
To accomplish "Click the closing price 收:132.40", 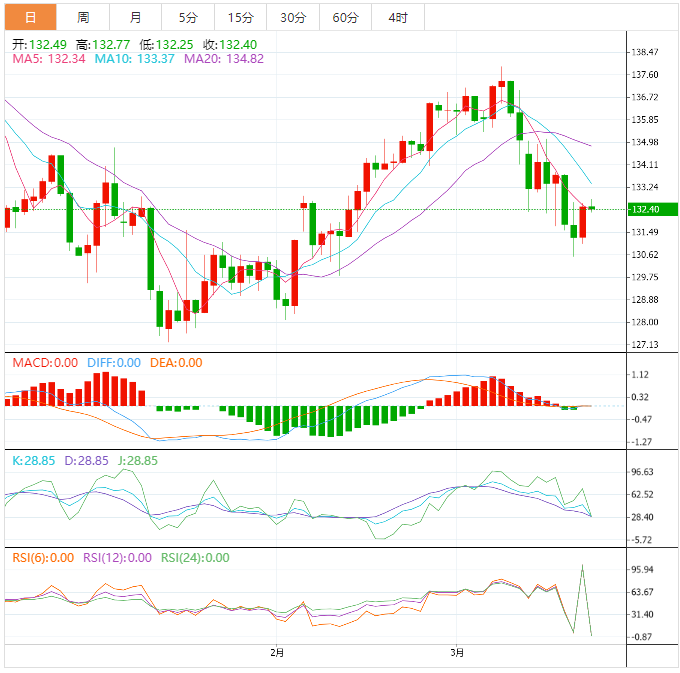I will [230, 45].
